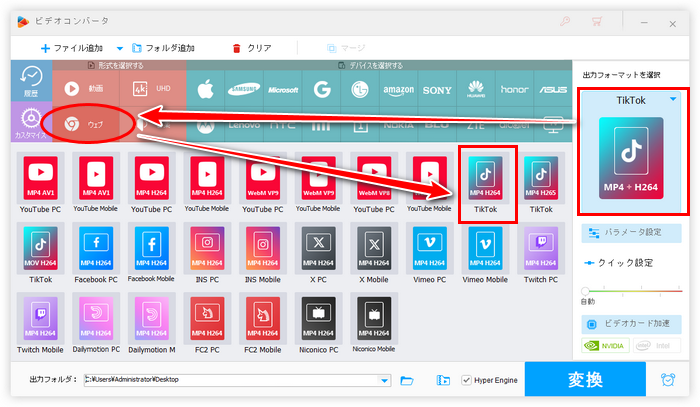Switch to the 動画 format tab
Screen dimensions: 700x407
click(x=86, y=88)
